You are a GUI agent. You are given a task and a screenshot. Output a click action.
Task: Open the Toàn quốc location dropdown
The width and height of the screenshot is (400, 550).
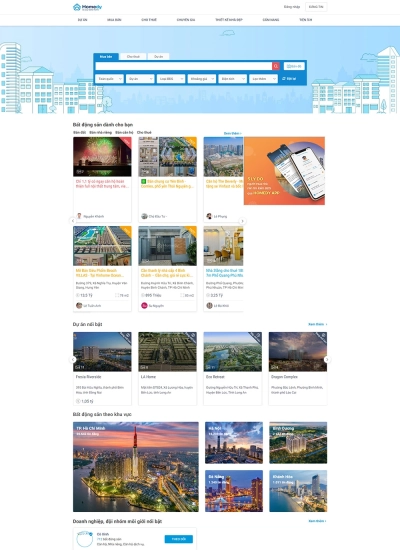(x=109, y=79)
